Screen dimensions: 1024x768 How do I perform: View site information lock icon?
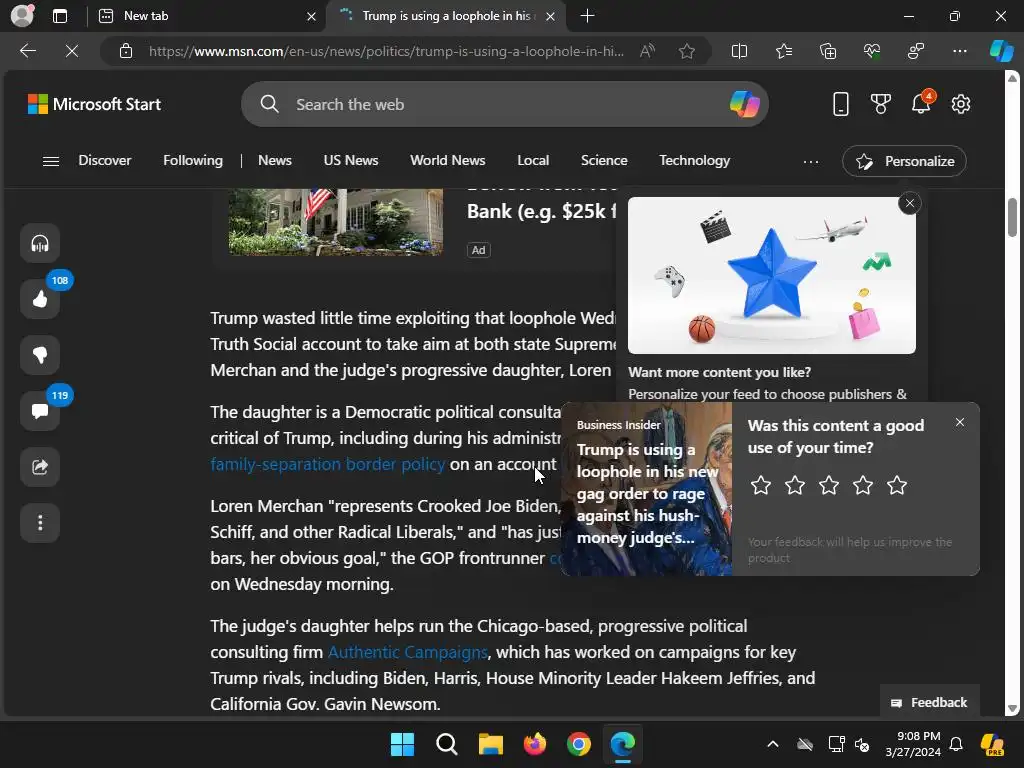126,51
